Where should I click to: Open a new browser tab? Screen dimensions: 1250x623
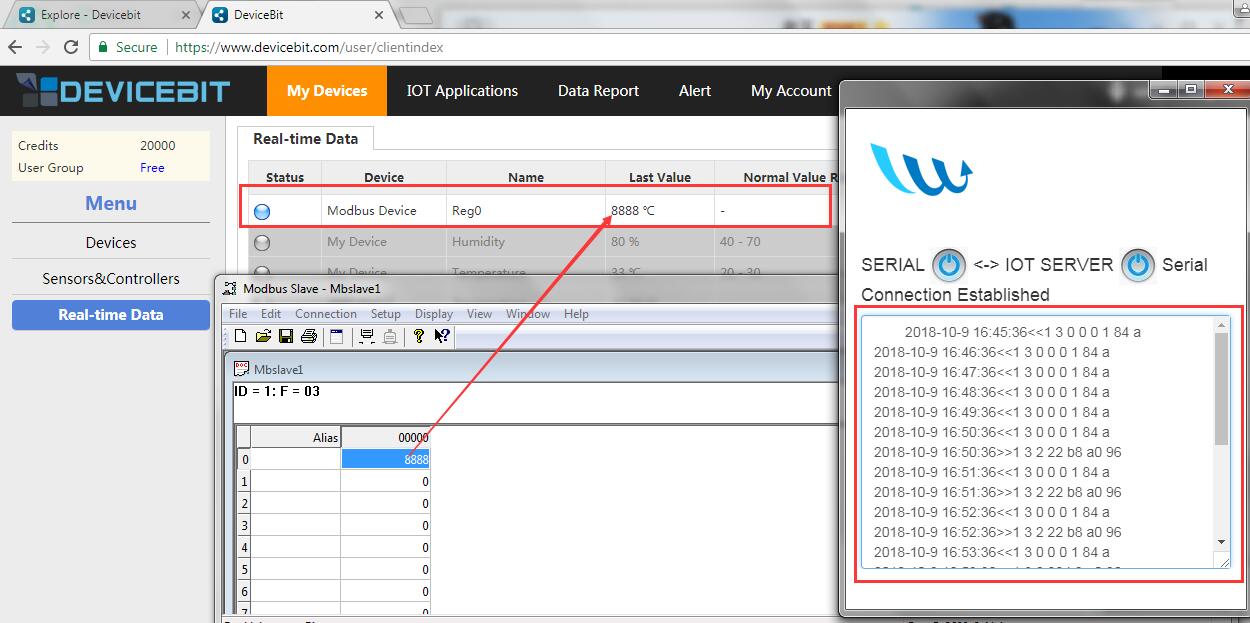[x=415, y=16]
